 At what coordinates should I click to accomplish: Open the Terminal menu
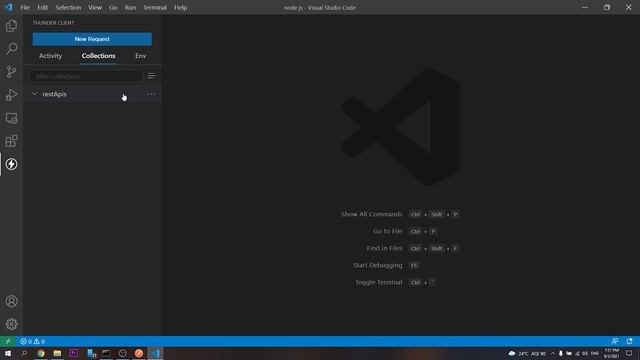point(155,7)
